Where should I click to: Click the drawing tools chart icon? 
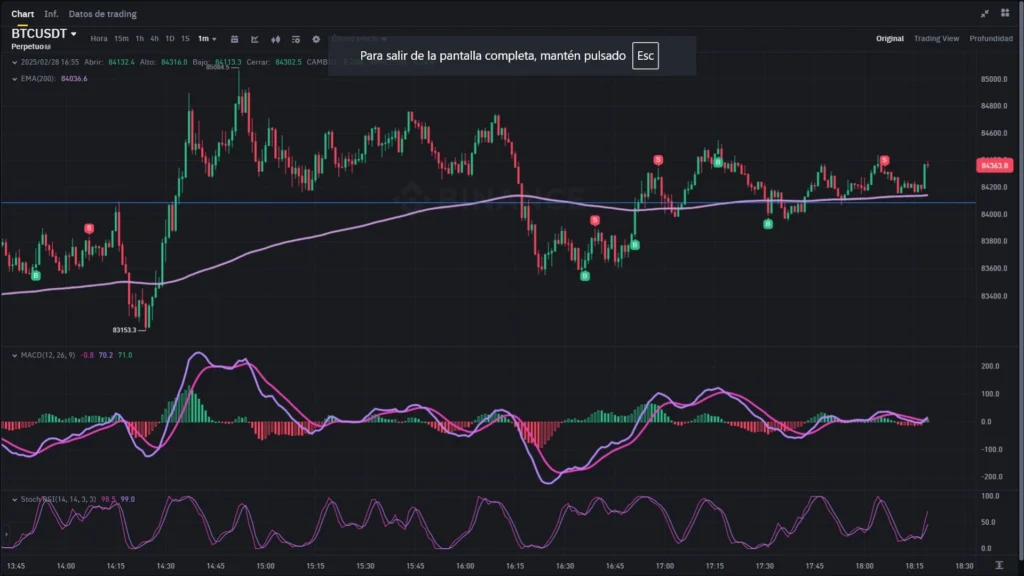(255, 39)
